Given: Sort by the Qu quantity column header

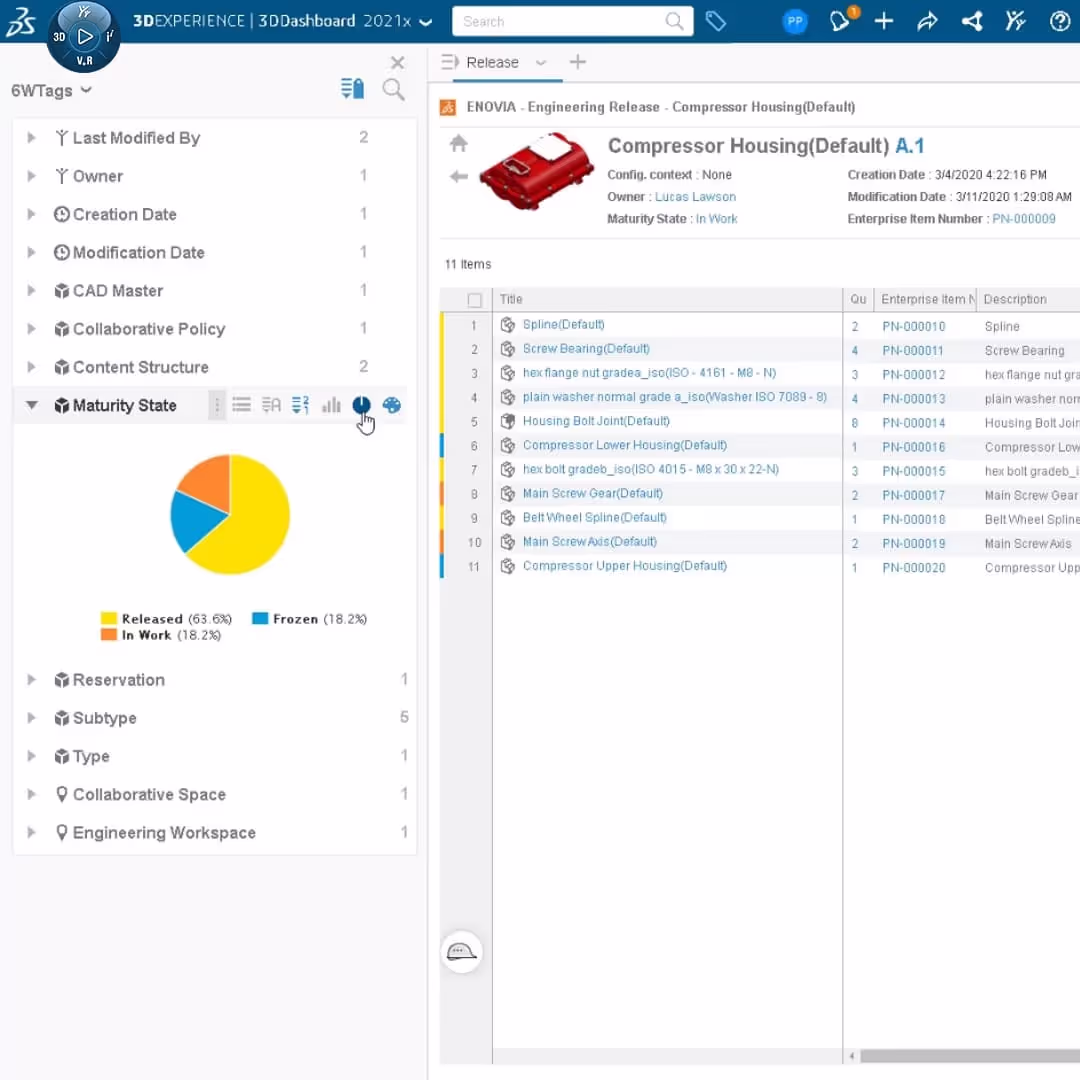Looking at the screenshot, I should [858, 300].
